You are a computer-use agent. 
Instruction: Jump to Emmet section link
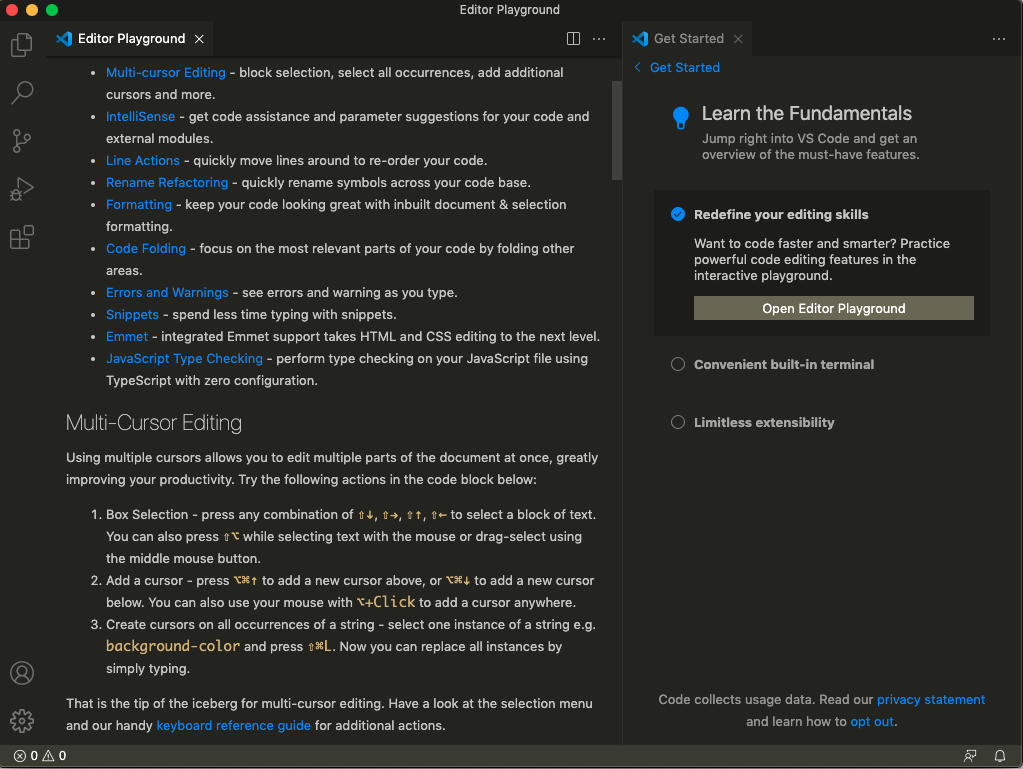pyautogui.click(x=127, y=337)
